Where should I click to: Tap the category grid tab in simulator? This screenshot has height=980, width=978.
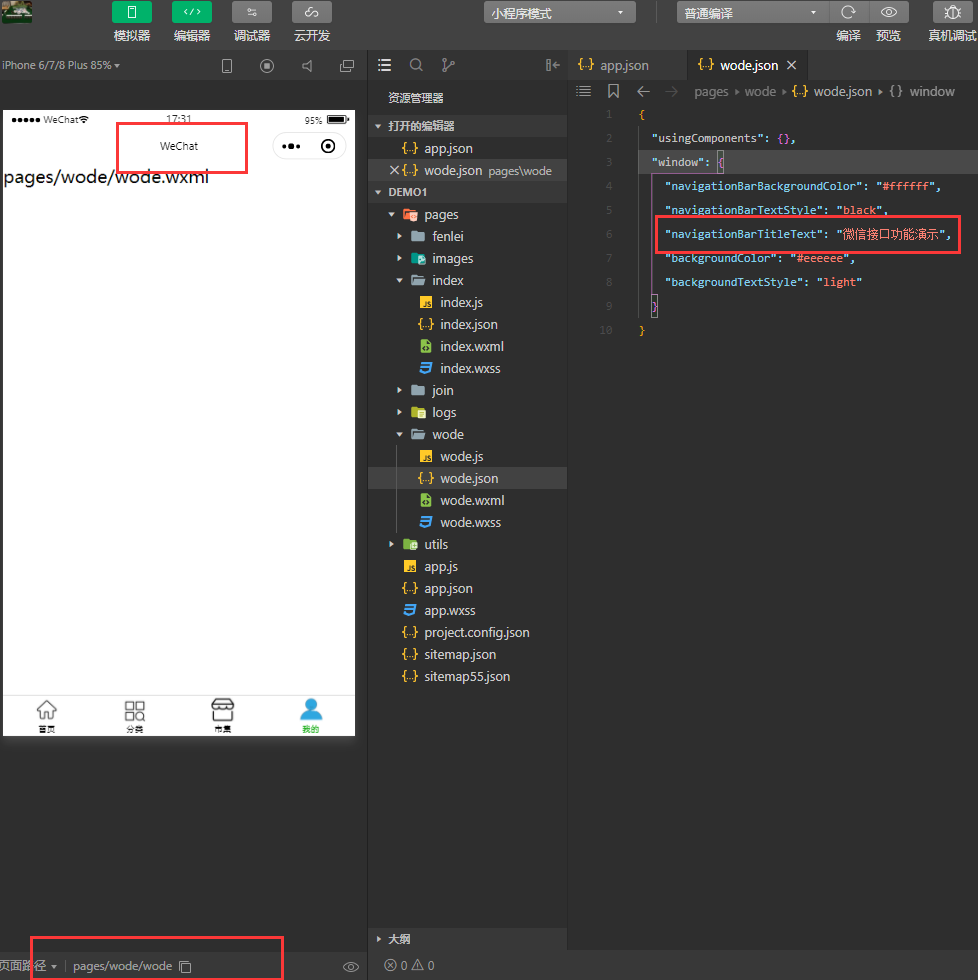(135, 716)
